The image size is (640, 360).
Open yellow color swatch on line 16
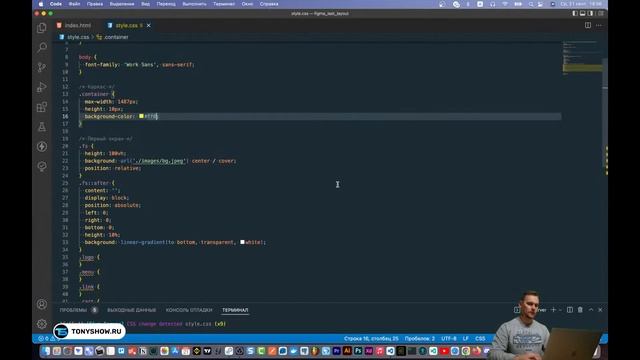coord(141,116)
